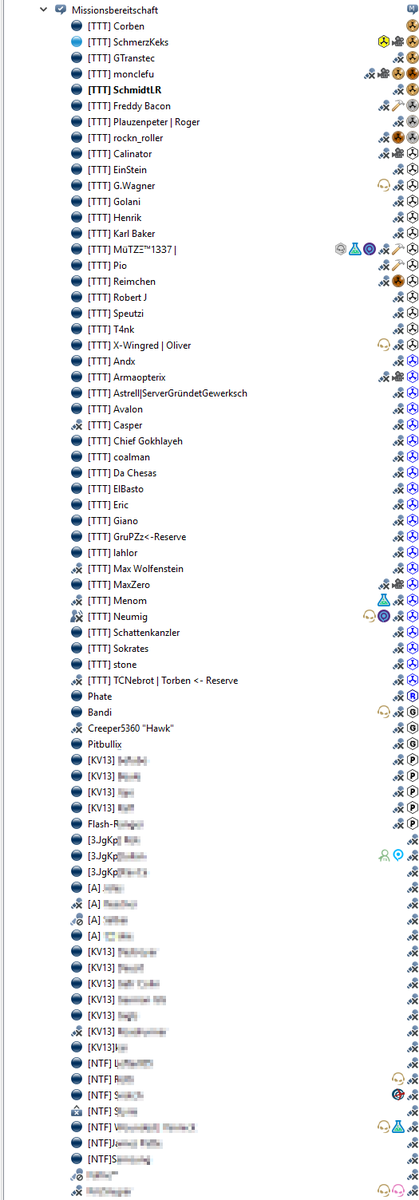This screenshot has height=1200, width=419.
Task: Click the hammer icon on Freddy Bacon row
Action: [397, 106]
